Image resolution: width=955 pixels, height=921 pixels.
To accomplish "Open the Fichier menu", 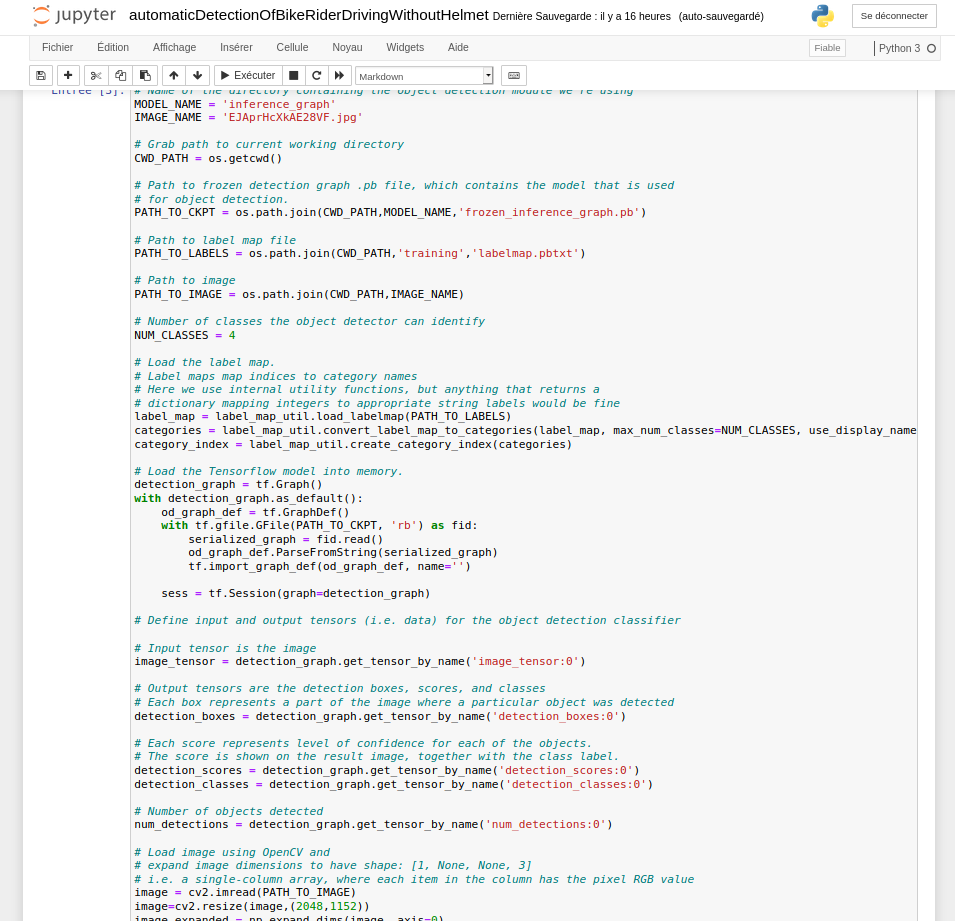I will 57,48.
